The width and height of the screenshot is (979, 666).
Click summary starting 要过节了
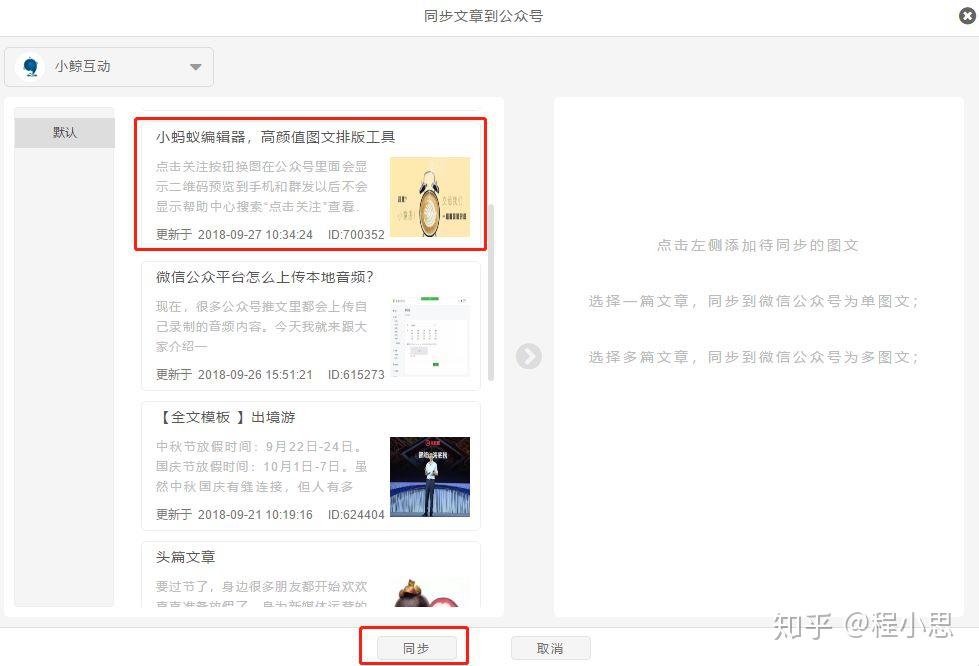(x=262, y=595)
